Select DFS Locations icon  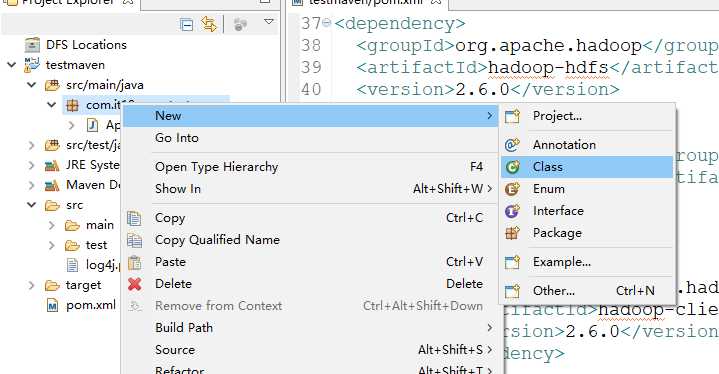pos(32,45)
